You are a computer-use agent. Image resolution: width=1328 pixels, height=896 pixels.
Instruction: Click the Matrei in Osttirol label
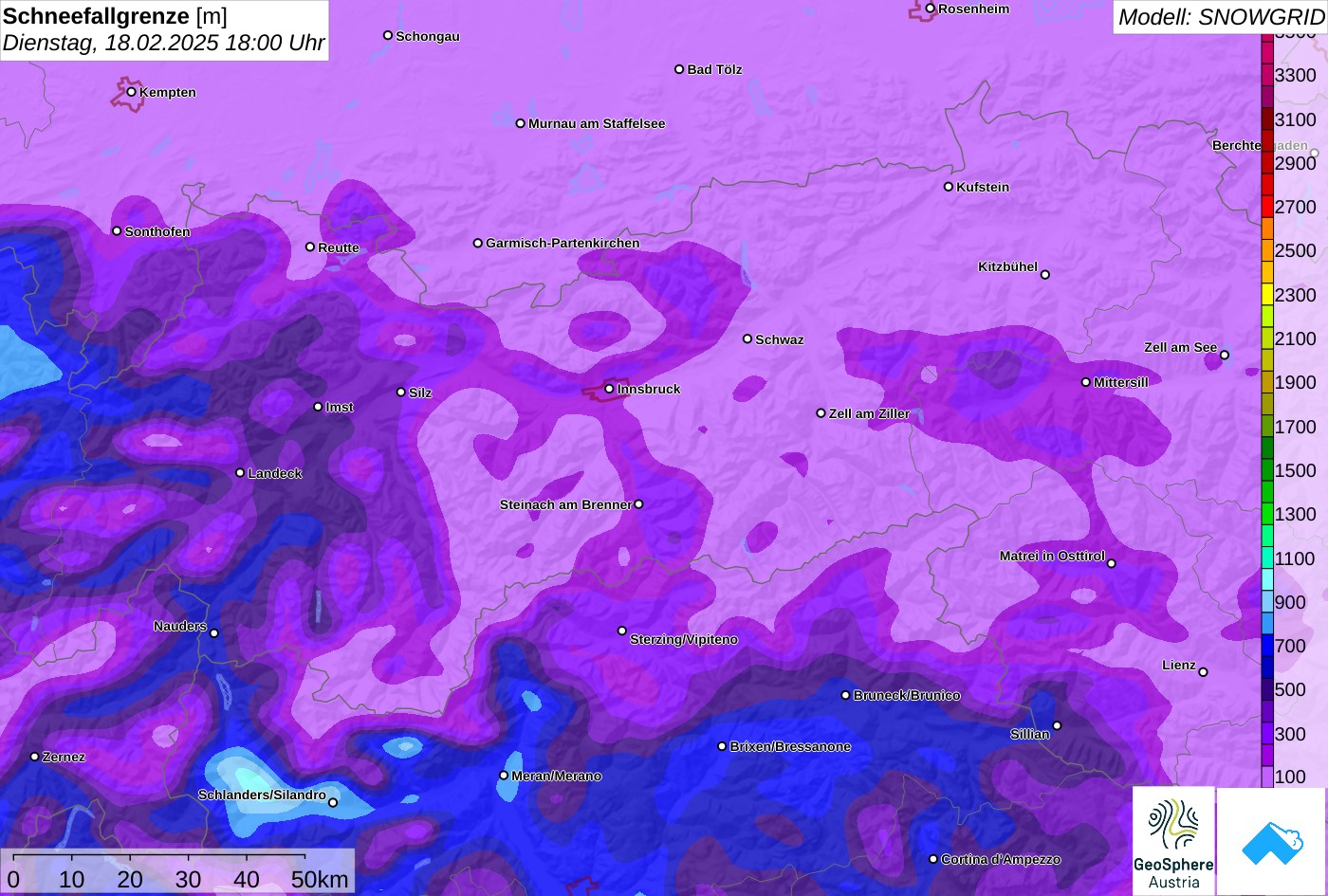pyautogui.click(x=1052, y=556)
